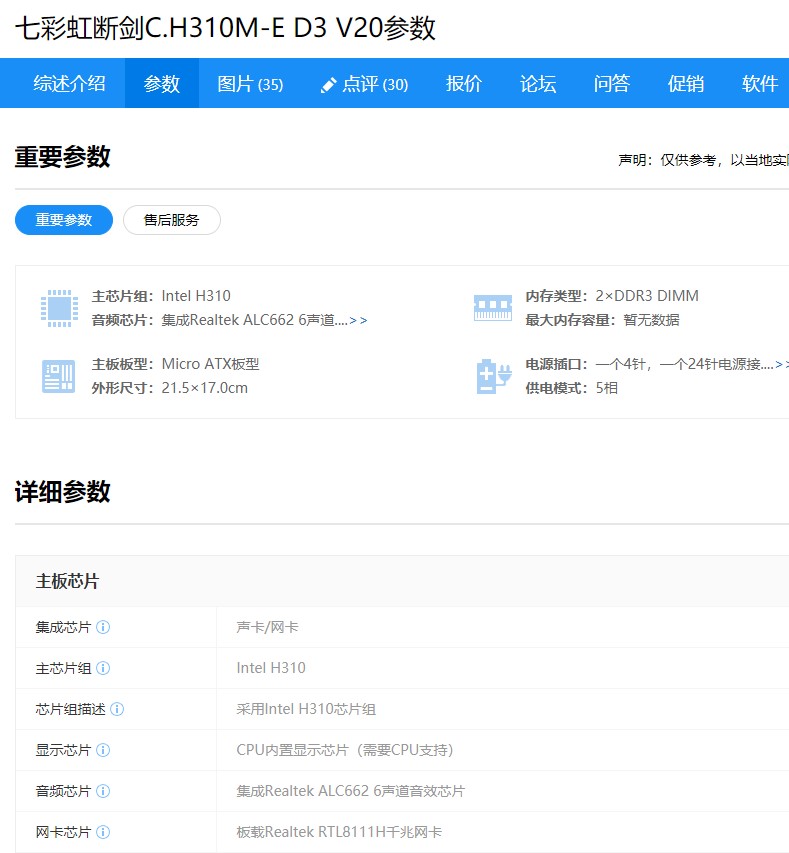Select the 重要参数 pill button

pyautogui.click(x=64, y=220)
